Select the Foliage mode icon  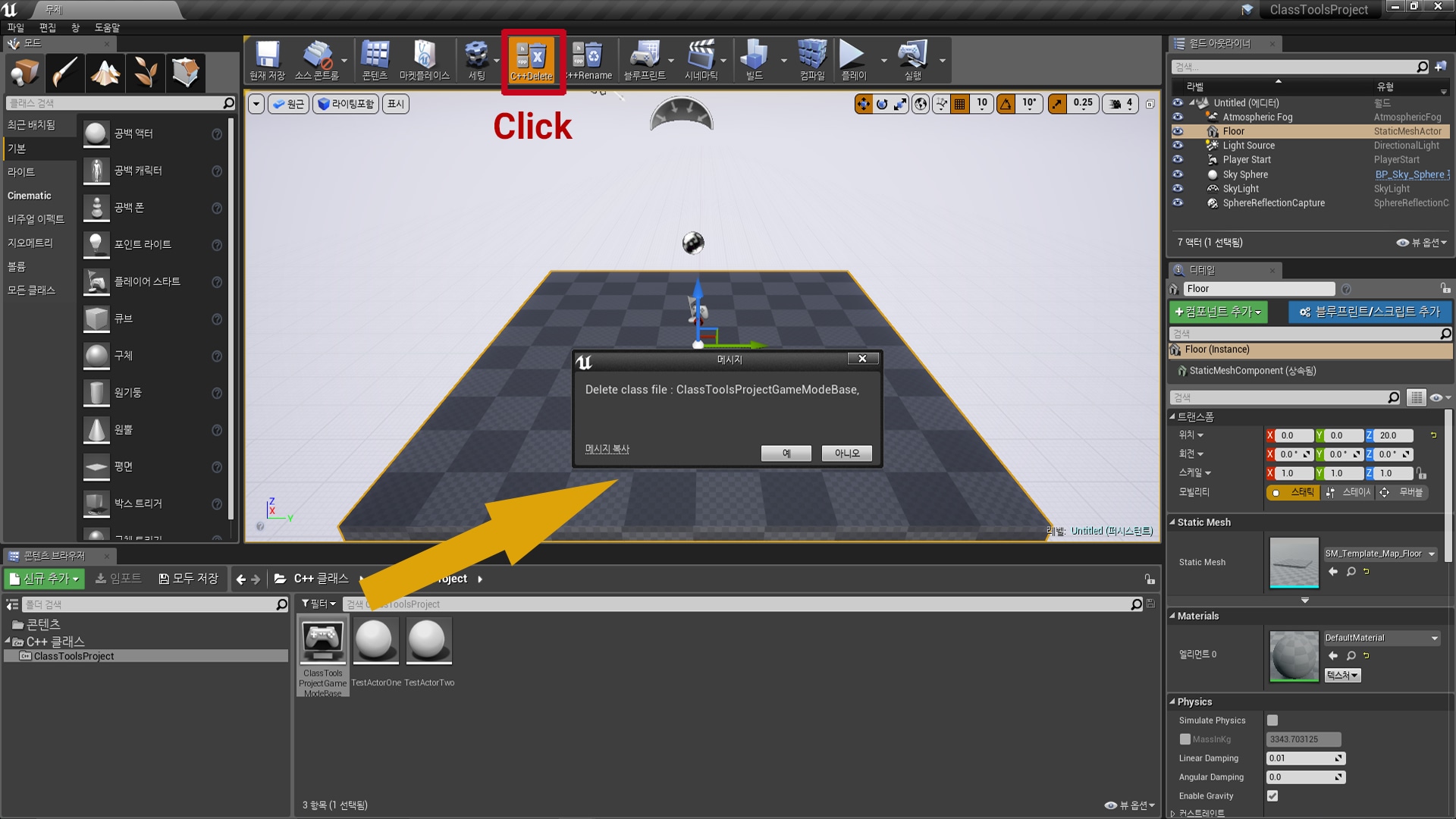click(x=145, y=73)
